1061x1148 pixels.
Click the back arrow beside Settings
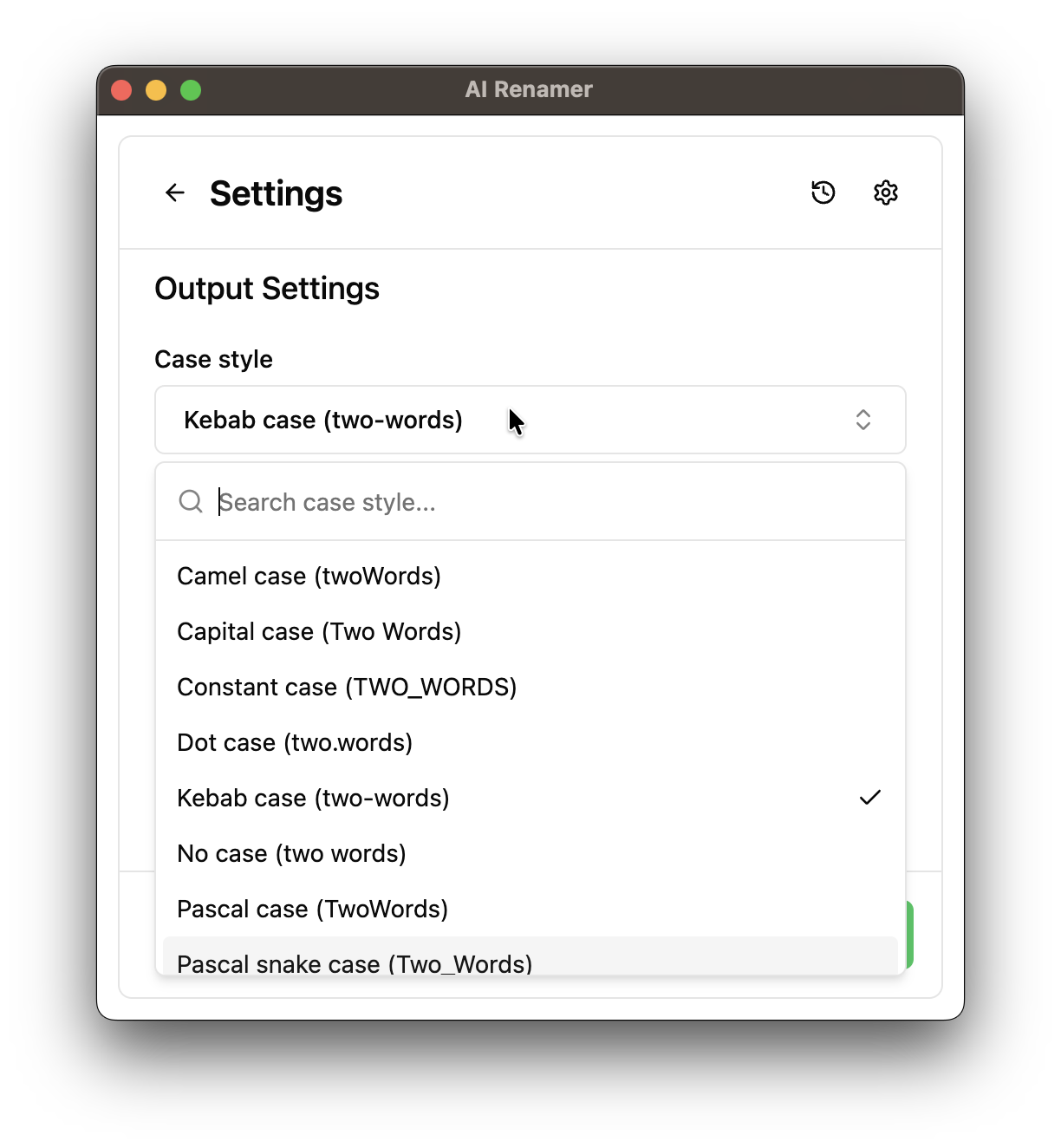click(173, 192)
